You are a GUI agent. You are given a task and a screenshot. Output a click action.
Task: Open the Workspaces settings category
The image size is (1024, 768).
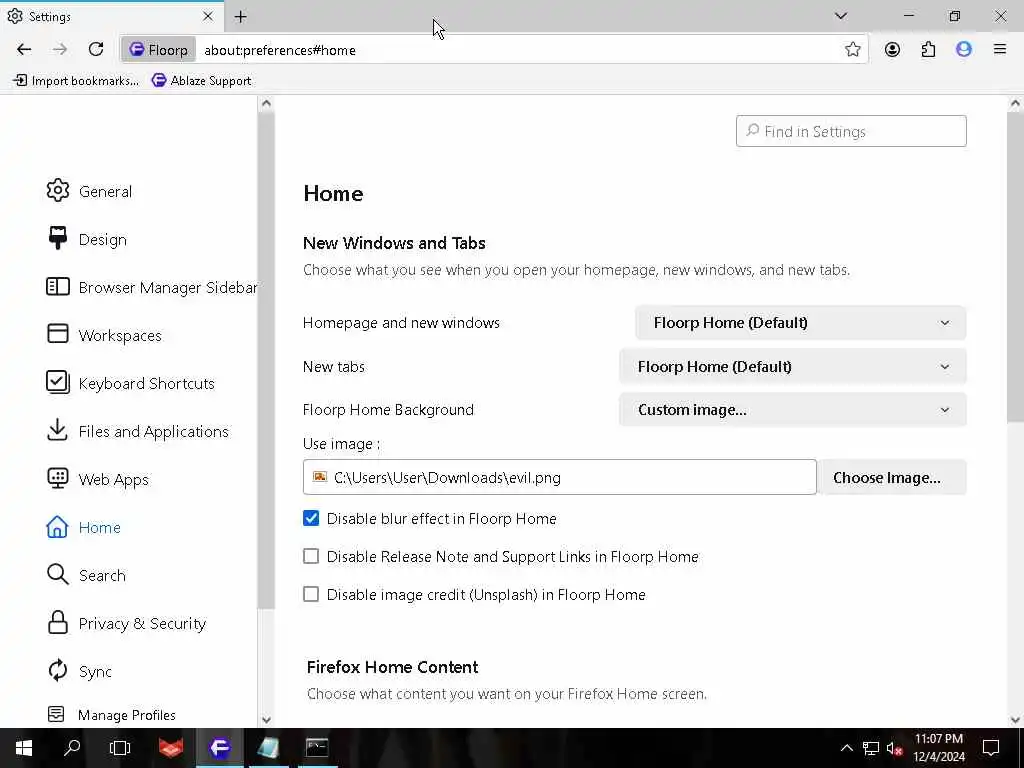[119, 335]
